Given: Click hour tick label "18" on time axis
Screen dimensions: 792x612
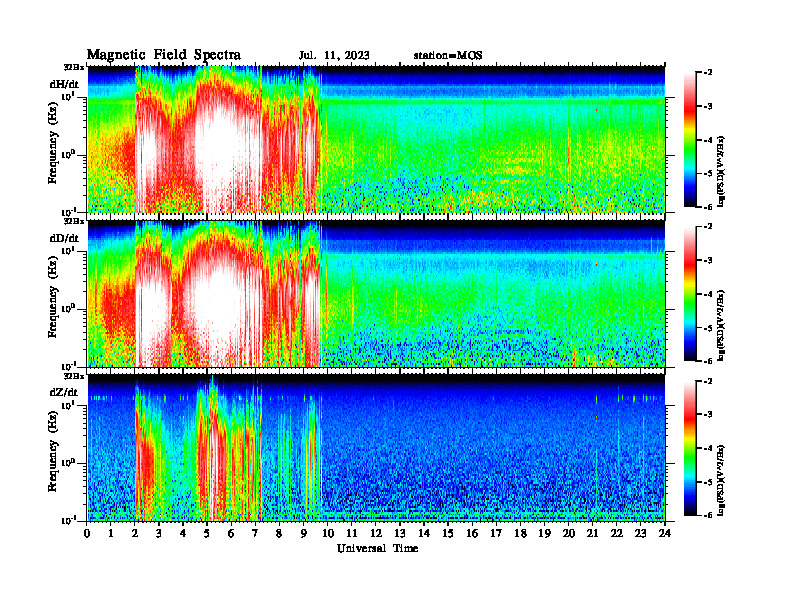Looking at the screenshot, I should pos(520,533).
